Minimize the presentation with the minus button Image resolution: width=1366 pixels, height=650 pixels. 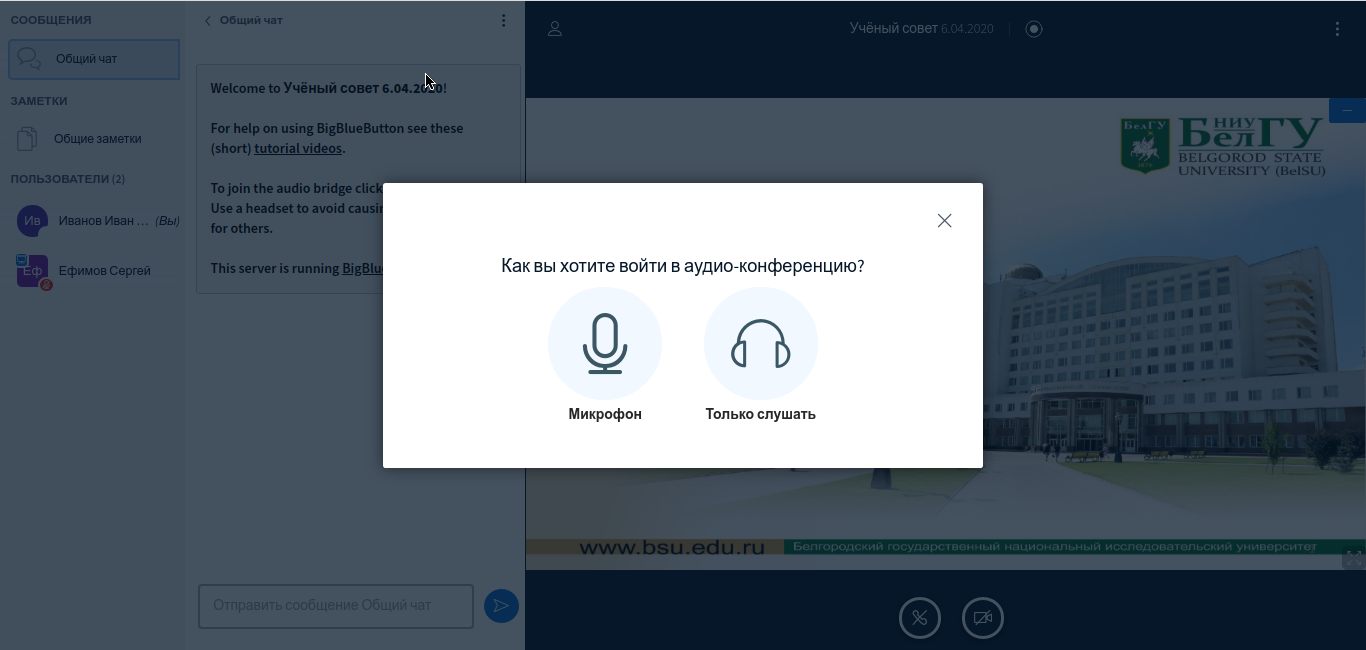tap(1347, 110)
